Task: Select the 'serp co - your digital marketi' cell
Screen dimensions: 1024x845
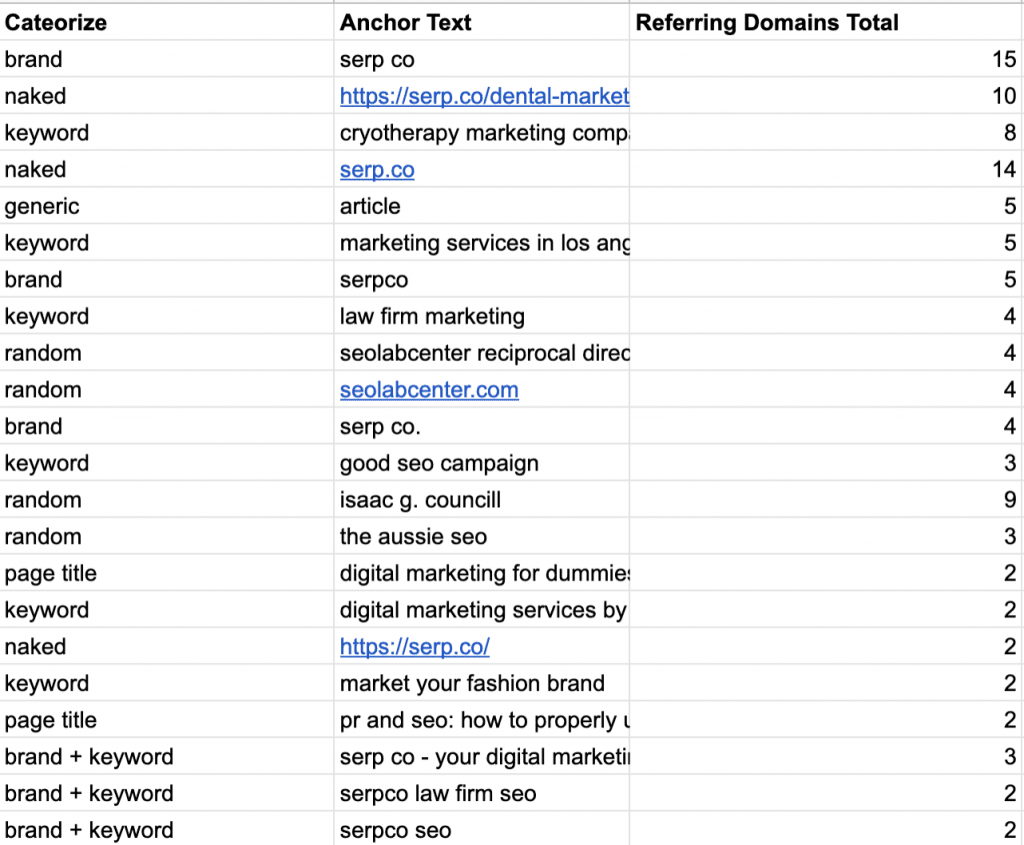Action: point(481,757)
